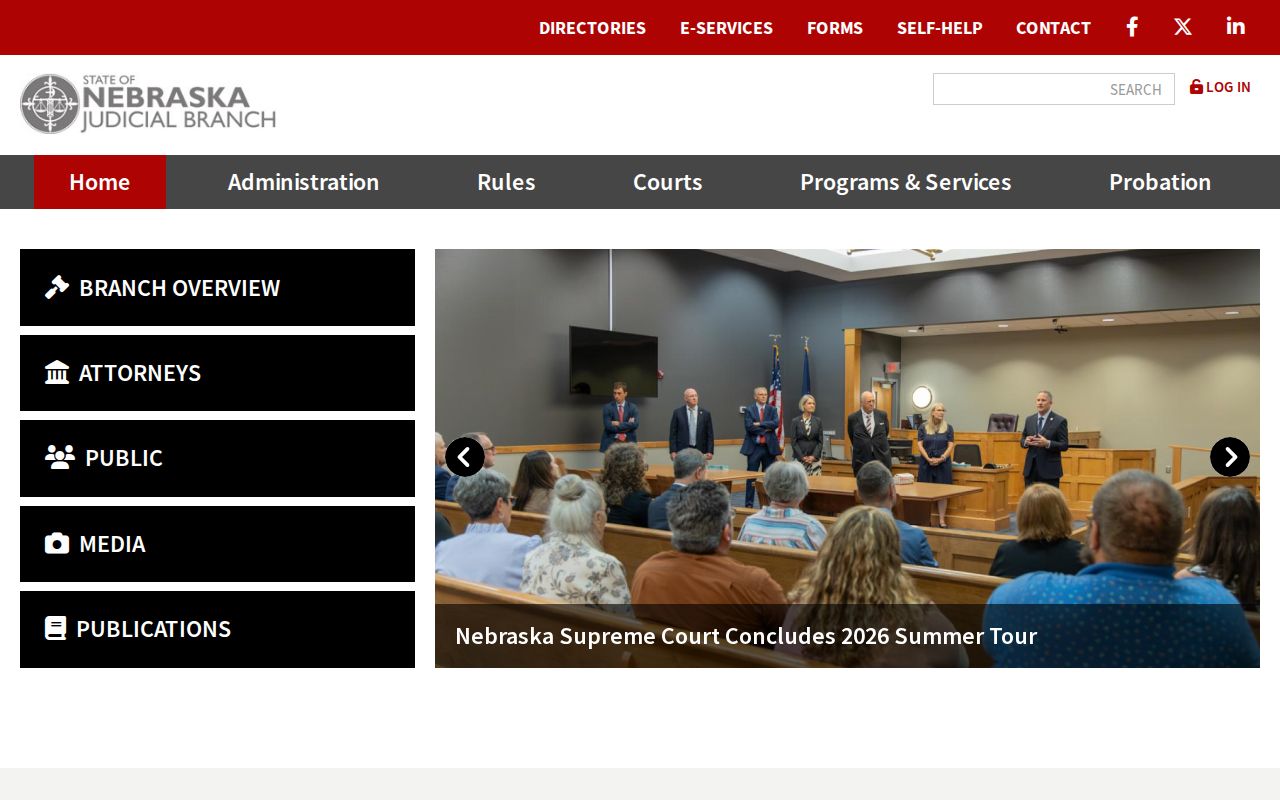Click the gavel icon on Branch Overview
Screen dimensions: 1280x800
pos(57,287)
